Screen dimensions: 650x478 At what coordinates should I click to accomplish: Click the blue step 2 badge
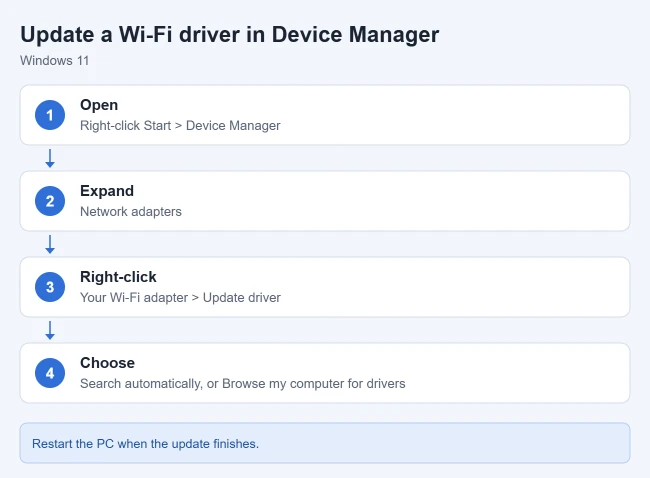pyautogui.click(x=50, y=201)
